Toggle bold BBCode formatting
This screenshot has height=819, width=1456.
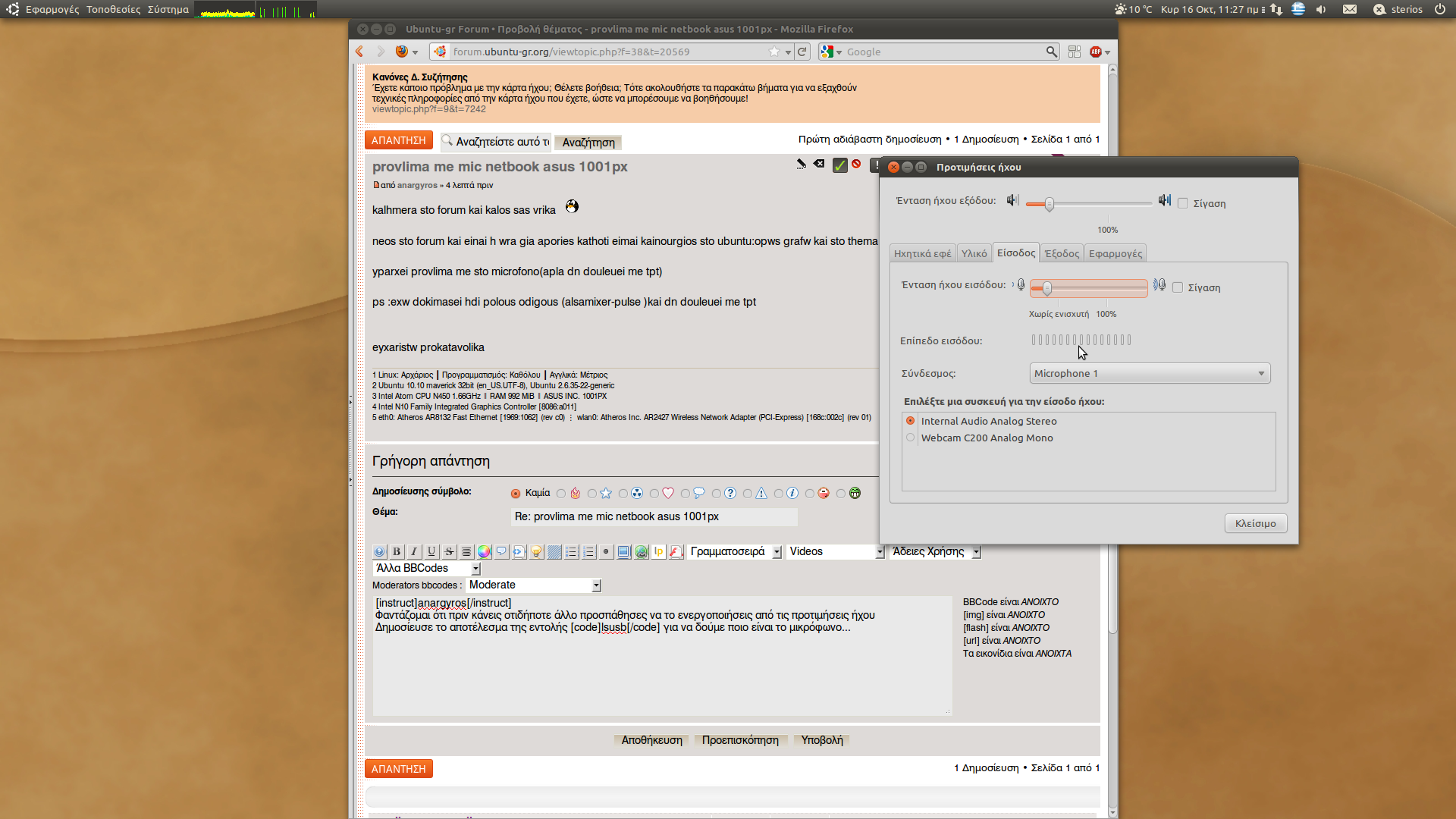click(x=397, y=552)
